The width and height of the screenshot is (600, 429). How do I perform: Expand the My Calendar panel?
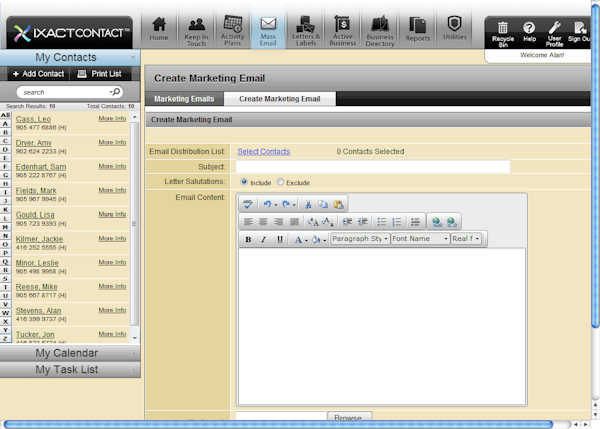click(67, 353)
